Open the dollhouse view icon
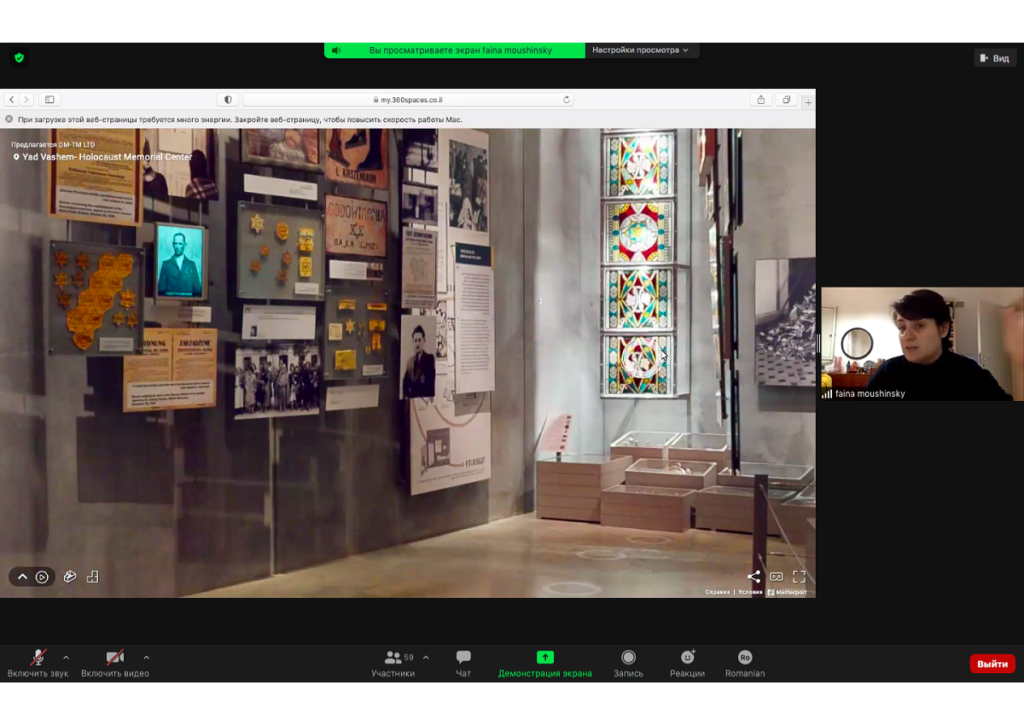The width and height of the screenshot is (1024, 726). coord(70,576)
